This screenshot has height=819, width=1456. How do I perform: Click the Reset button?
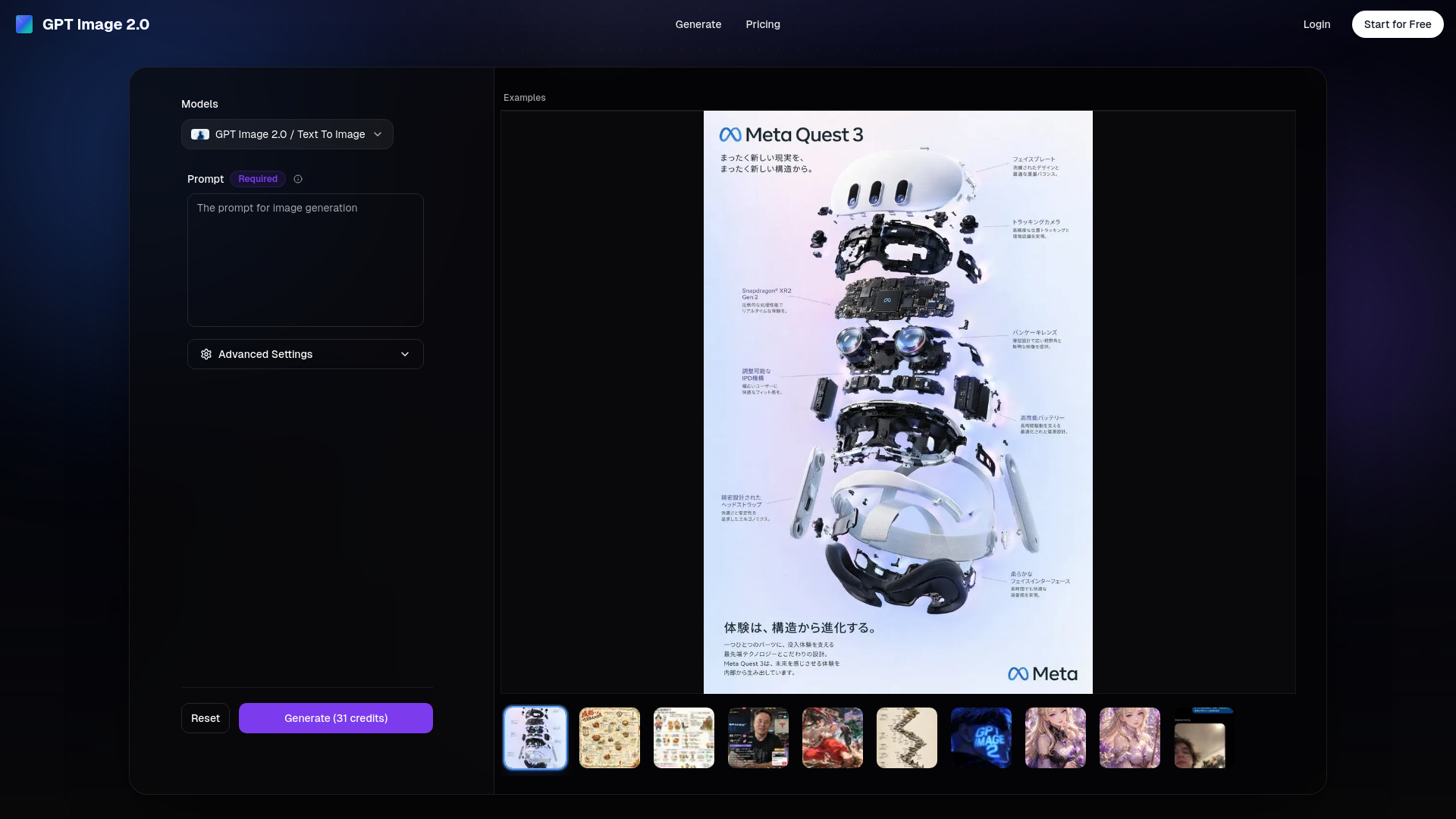coord(206,718)
